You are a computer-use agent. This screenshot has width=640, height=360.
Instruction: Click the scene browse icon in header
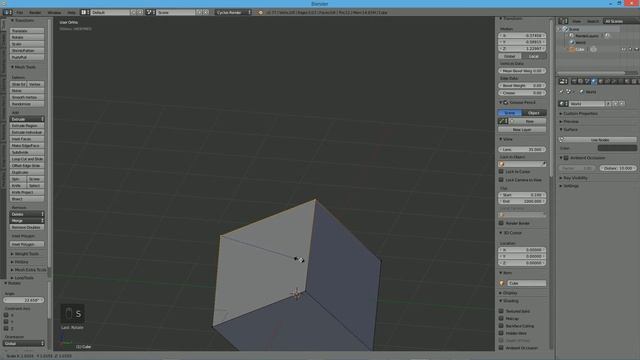150,12
